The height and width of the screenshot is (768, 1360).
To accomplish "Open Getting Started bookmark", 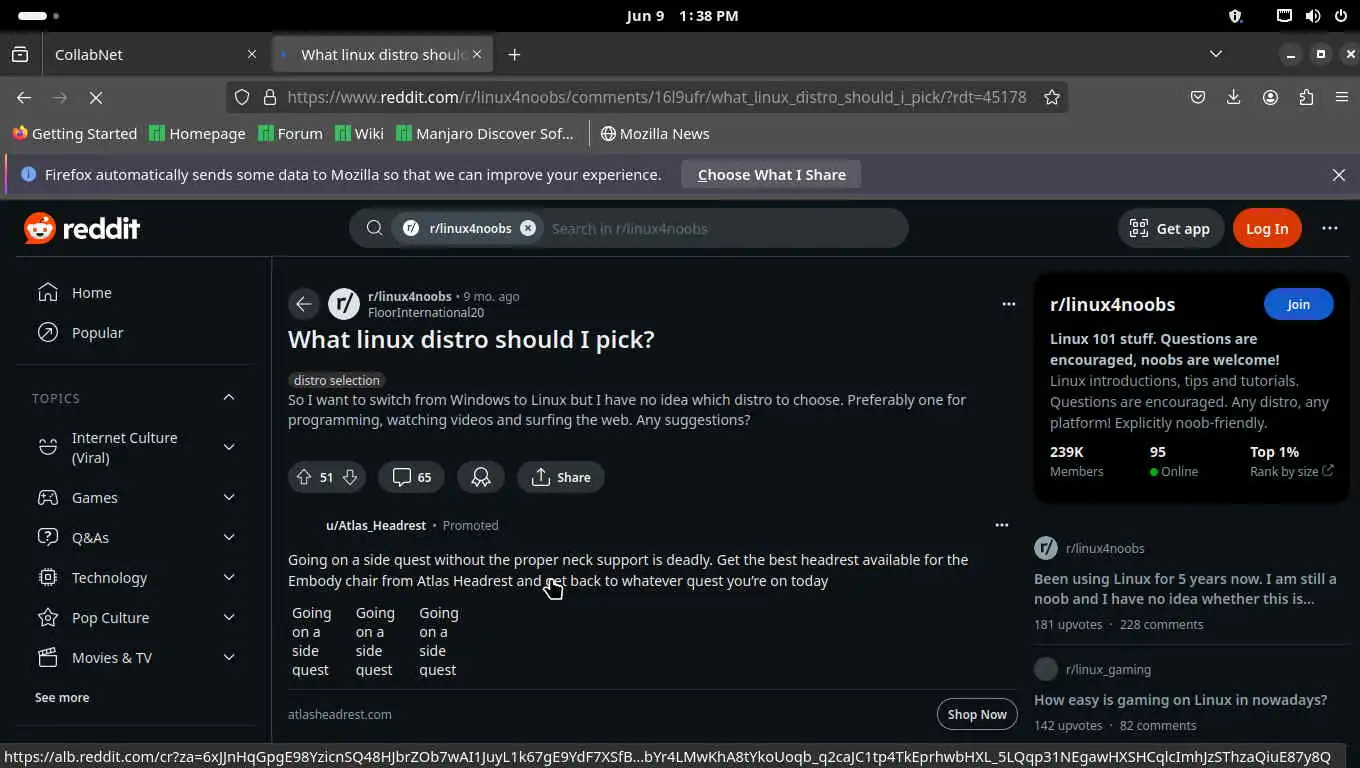I will (x=75, y=133).
